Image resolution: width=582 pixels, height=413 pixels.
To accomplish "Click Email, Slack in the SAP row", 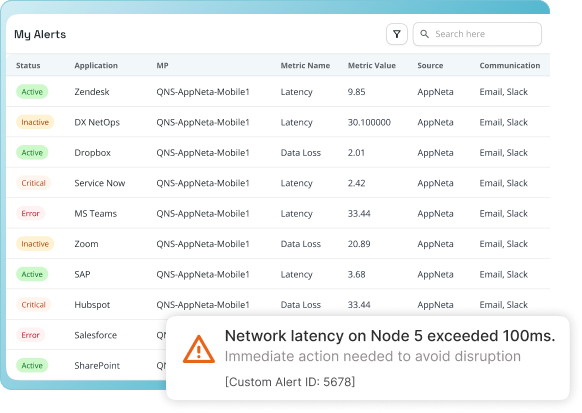I will (x=503, y=274).
